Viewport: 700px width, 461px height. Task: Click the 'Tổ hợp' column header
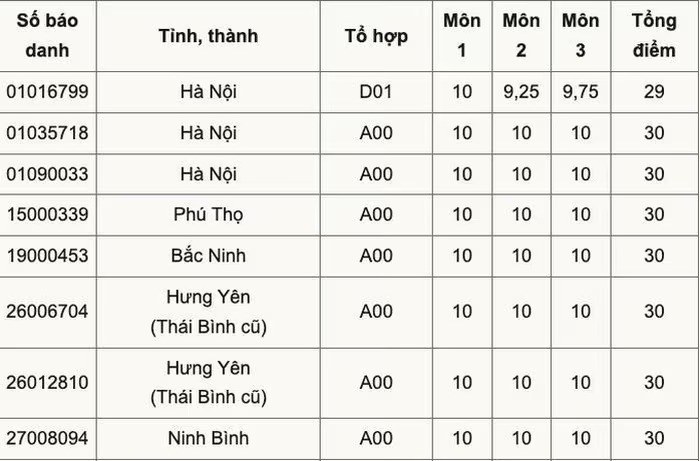click(x=376, y=36)
